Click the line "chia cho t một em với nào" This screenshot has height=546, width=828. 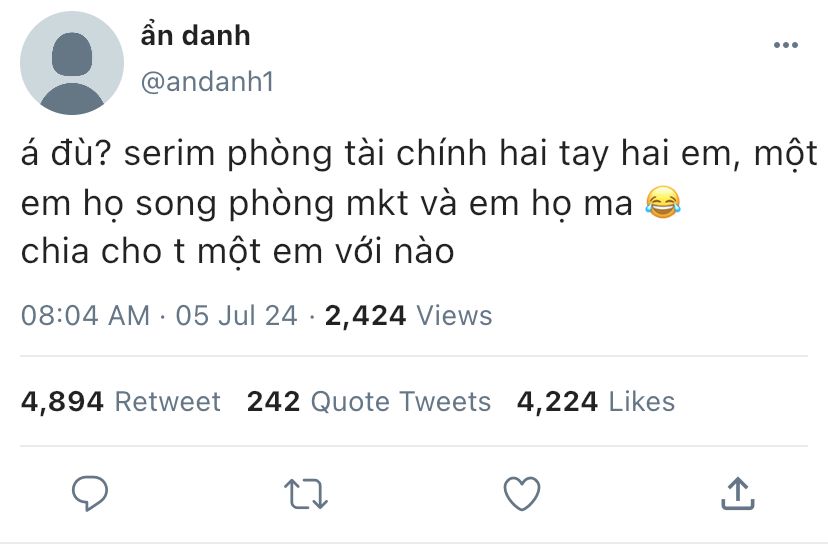click(238, 252)
